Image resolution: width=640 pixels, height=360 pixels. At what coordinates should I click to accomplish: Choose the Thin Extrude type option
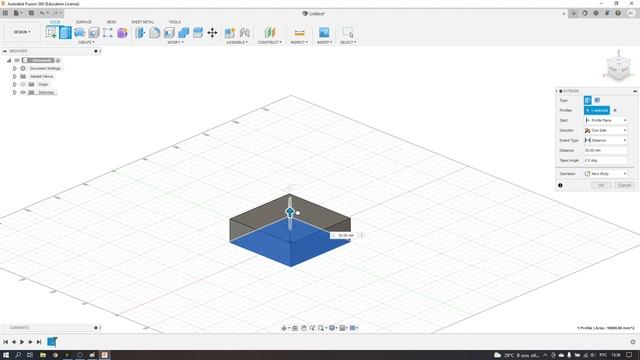(597, 100)
